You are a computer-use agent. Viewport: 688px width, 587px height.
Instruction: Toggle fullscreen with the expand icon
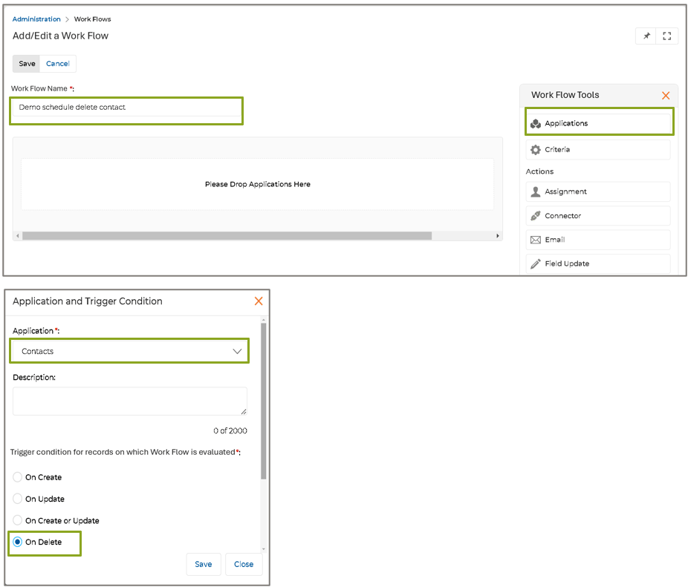coord(667,36)
